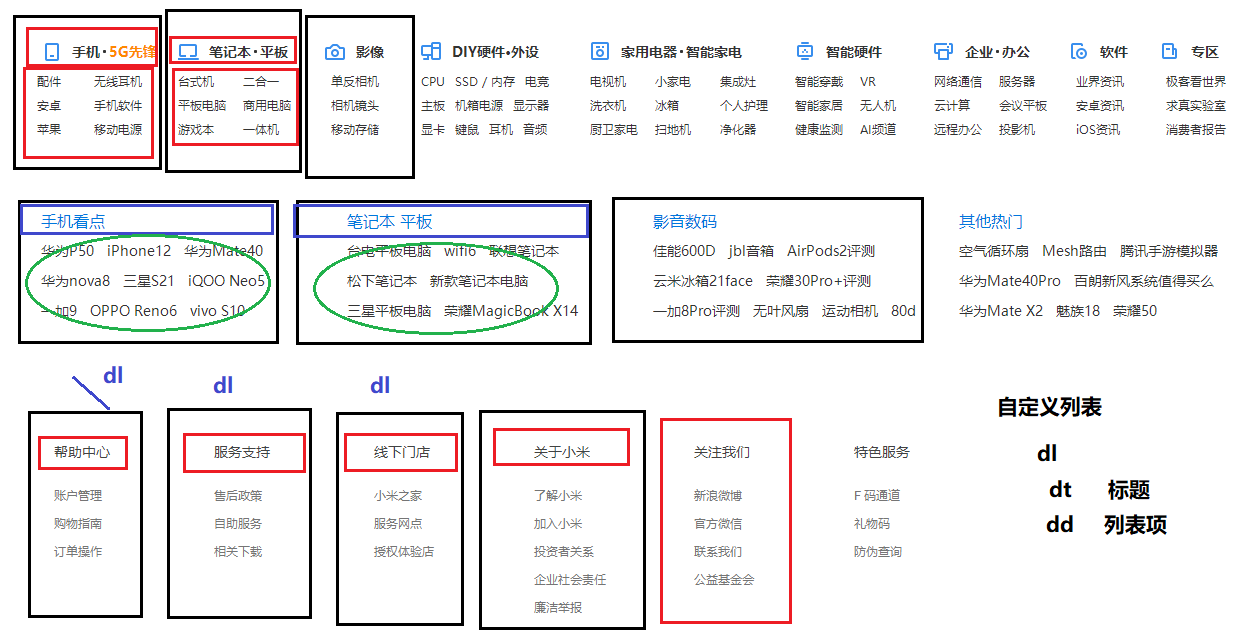Click the 极客看世界 link
Viewport: 1255px width, 639px height.
1196,81
